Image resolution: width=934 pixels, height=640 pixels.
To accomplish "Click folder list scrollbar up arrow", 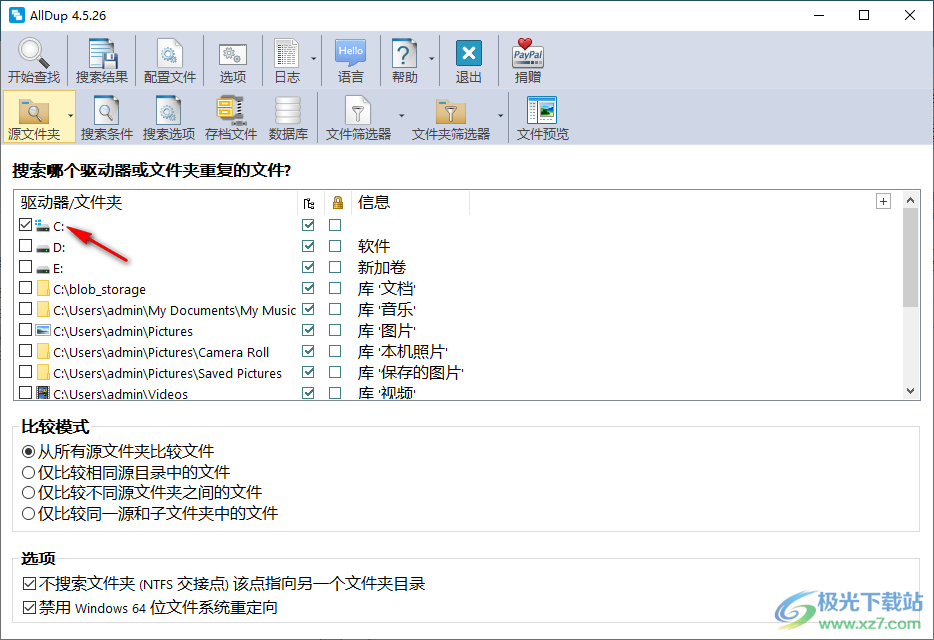I will [x=910, y=200].
